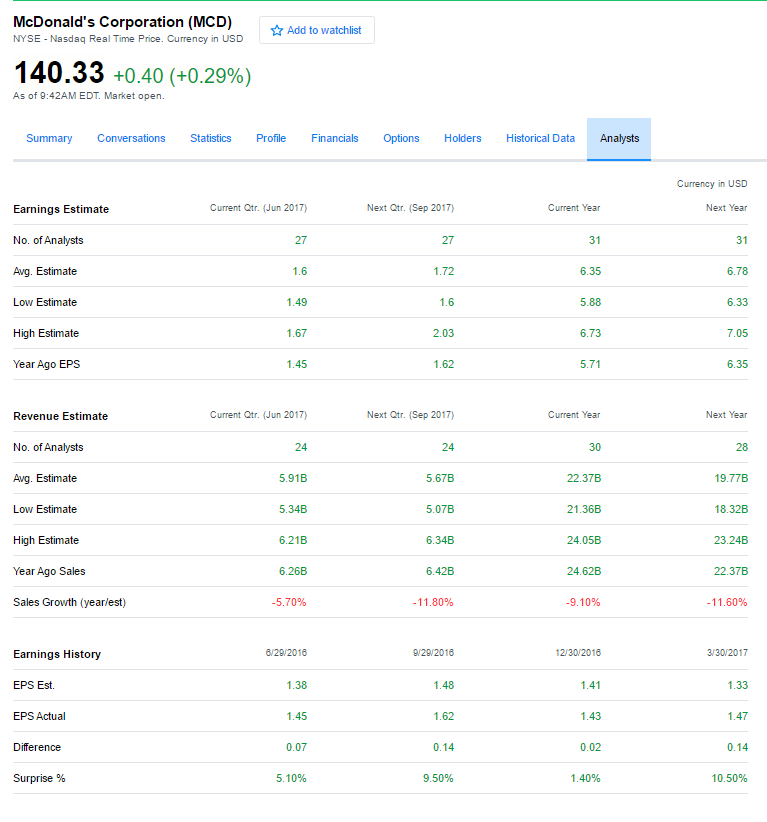Click the Surprise % value 9.50%
The width and height of the screenshot is (767, 822).
438,778
